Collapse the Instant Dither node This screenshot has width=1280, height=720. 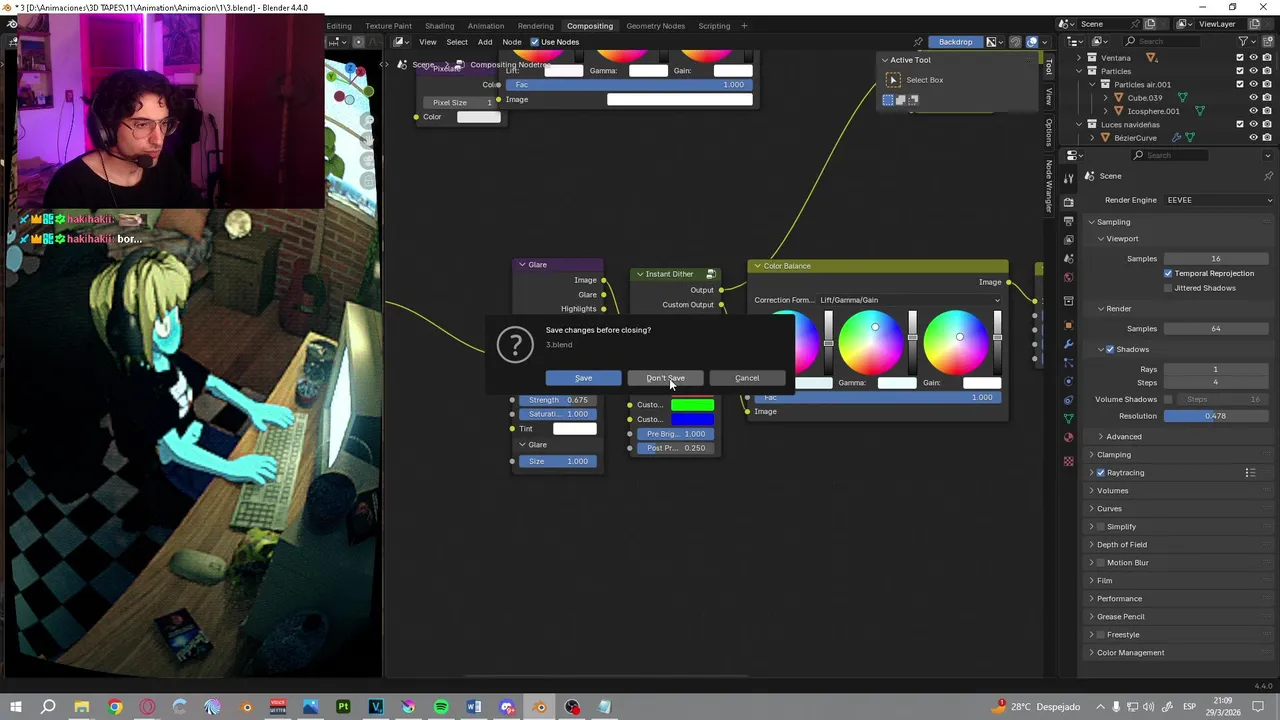[640, 274]
